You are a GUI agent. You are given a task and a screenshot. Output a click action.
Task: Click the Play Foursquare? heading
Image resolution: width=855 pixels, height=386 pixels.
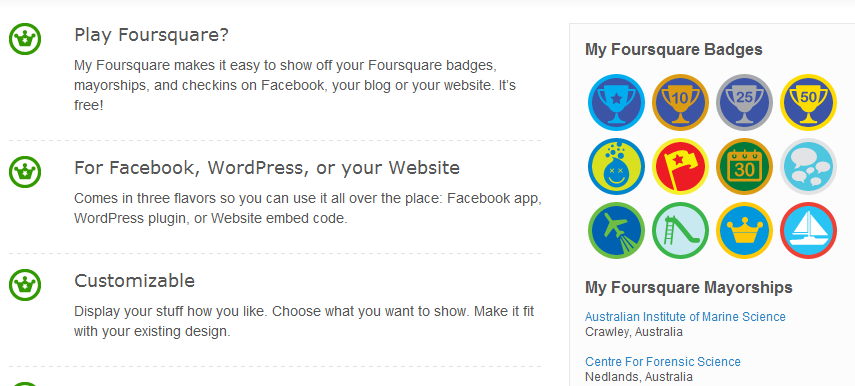click(152, 35)
